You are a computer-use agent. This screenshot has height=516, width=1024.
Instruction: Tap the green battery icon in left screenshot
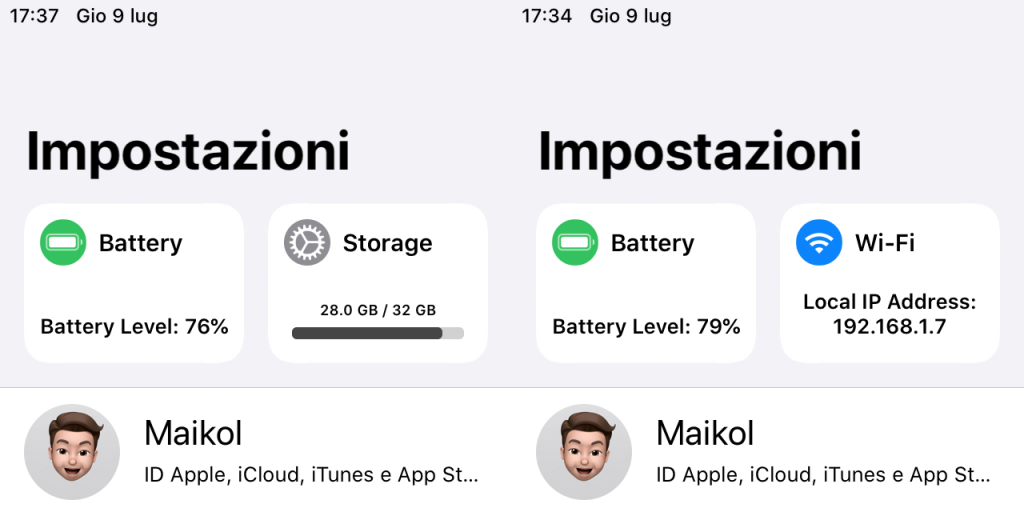(x=63, y=242)
